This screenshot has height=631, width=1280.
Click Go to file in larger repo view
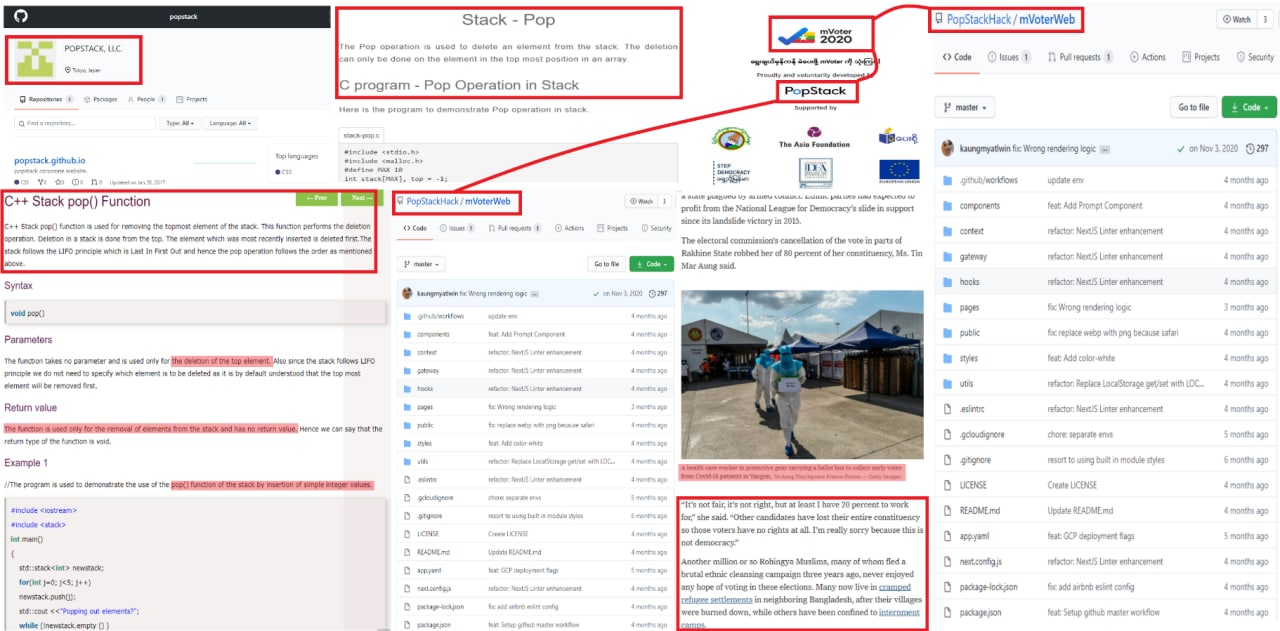click(1193, 107)
